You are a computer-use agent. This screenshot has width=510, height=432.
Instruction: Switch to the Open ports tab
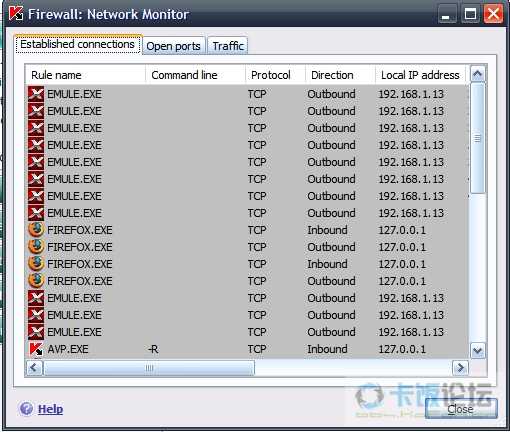pyautogui.click(x=173, y=46)
